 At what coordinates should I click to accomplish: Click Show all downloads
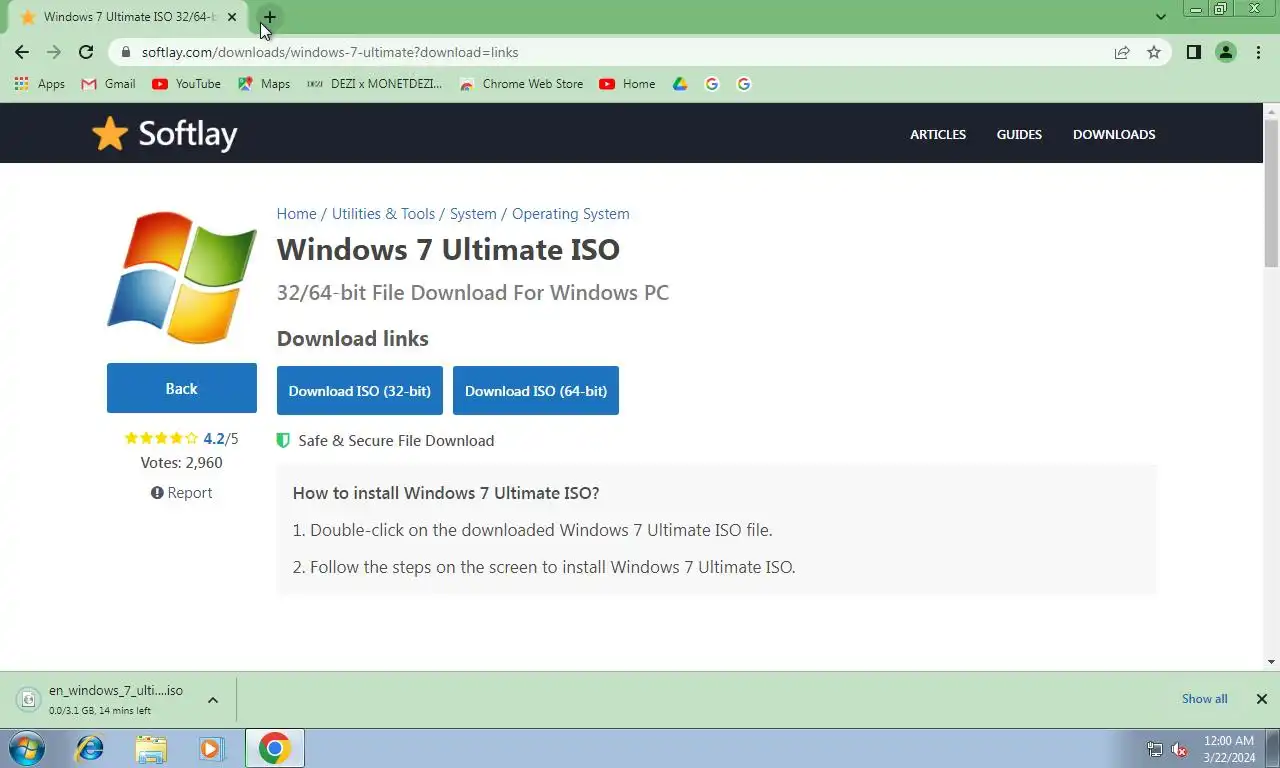click(x=1204, y=699)
